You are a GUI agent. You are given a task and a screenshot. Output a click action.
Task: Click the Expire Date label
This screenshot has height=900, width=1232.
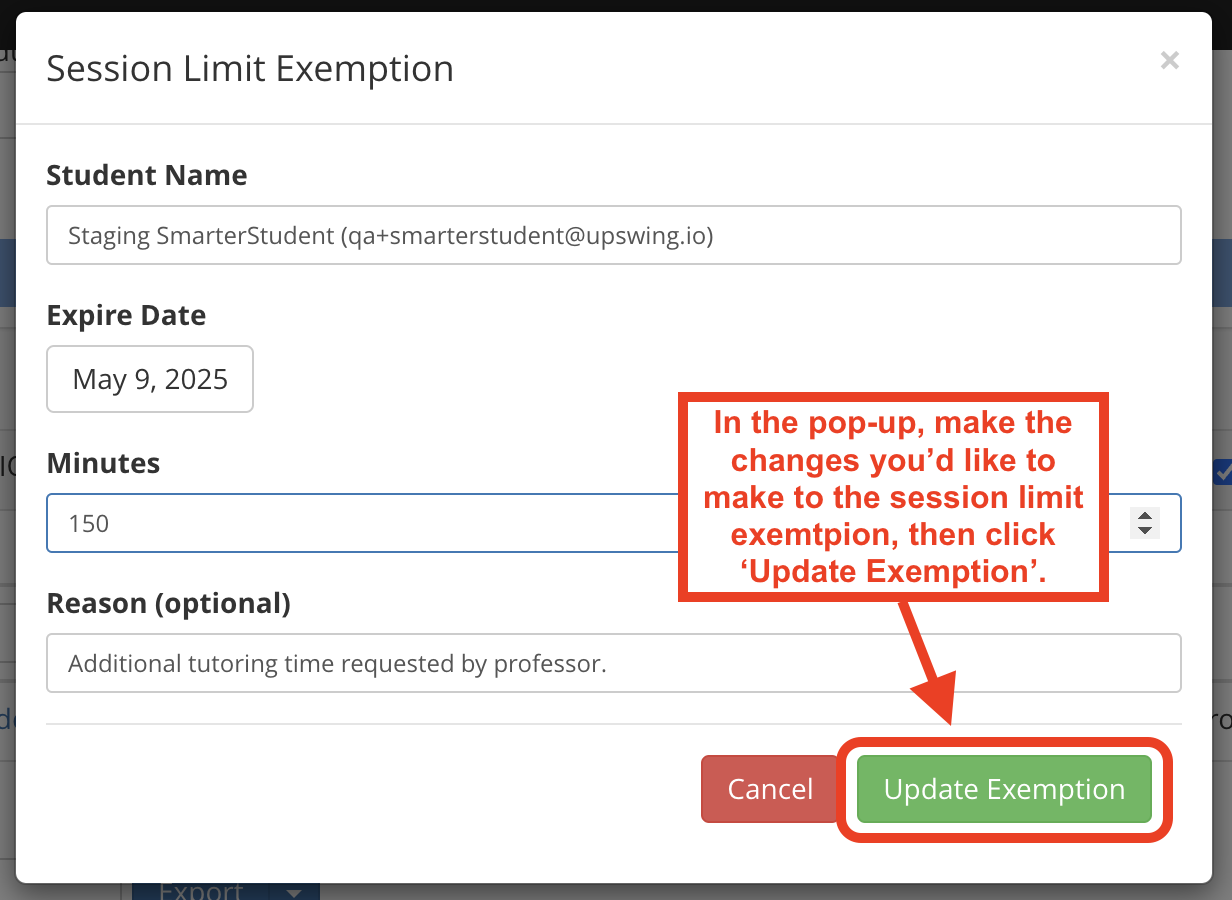click(126, 315)
